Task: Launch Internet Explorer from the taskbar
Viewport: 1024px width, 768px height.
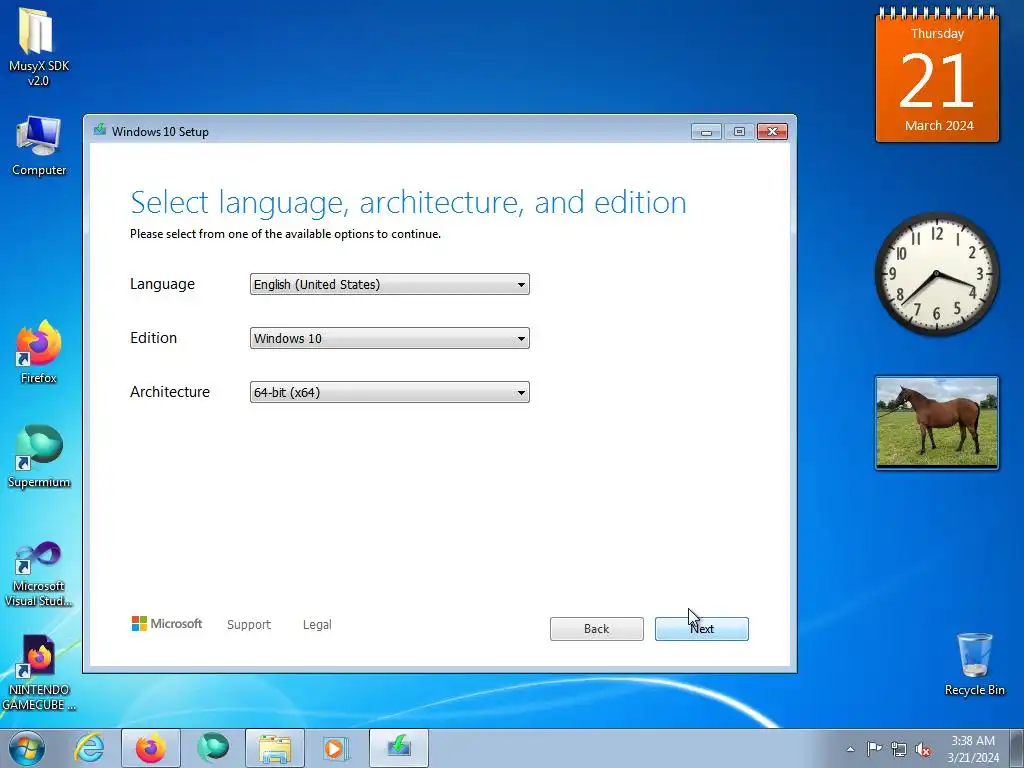Action: tap(89, 748)
